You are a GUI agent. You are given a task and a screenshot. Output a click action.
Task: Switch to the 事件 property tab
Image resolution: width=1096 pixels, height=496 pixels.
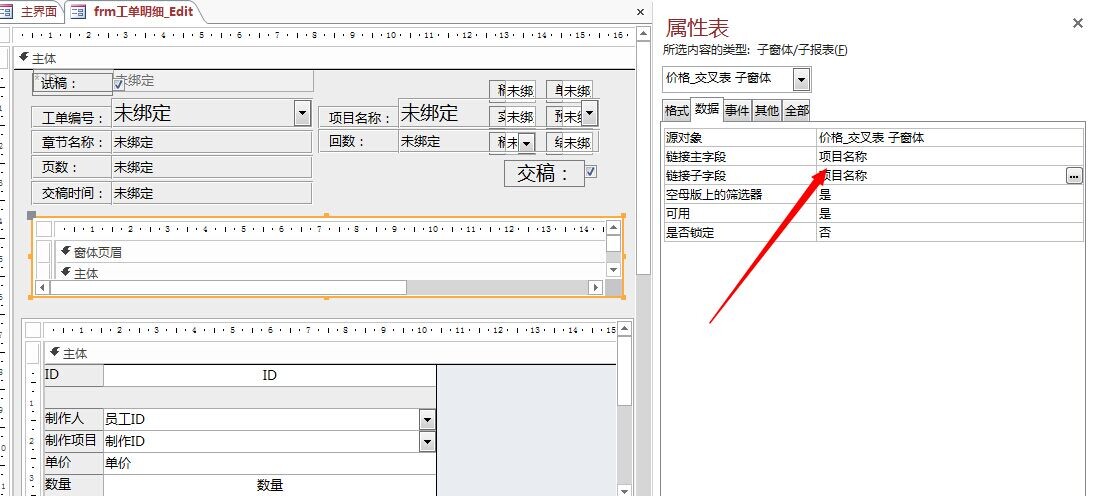737,111
